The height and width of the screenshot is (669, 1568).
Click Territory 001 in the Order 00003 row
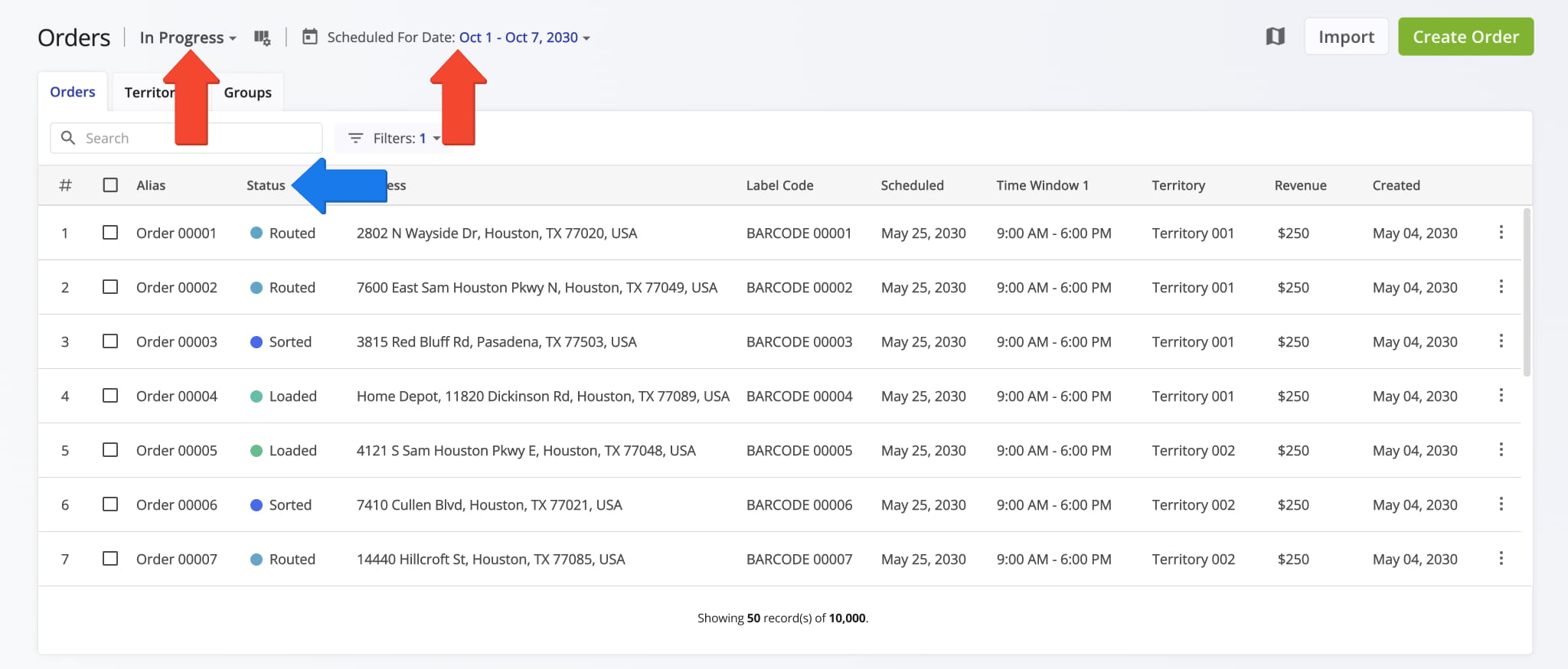pos(1193,341)
